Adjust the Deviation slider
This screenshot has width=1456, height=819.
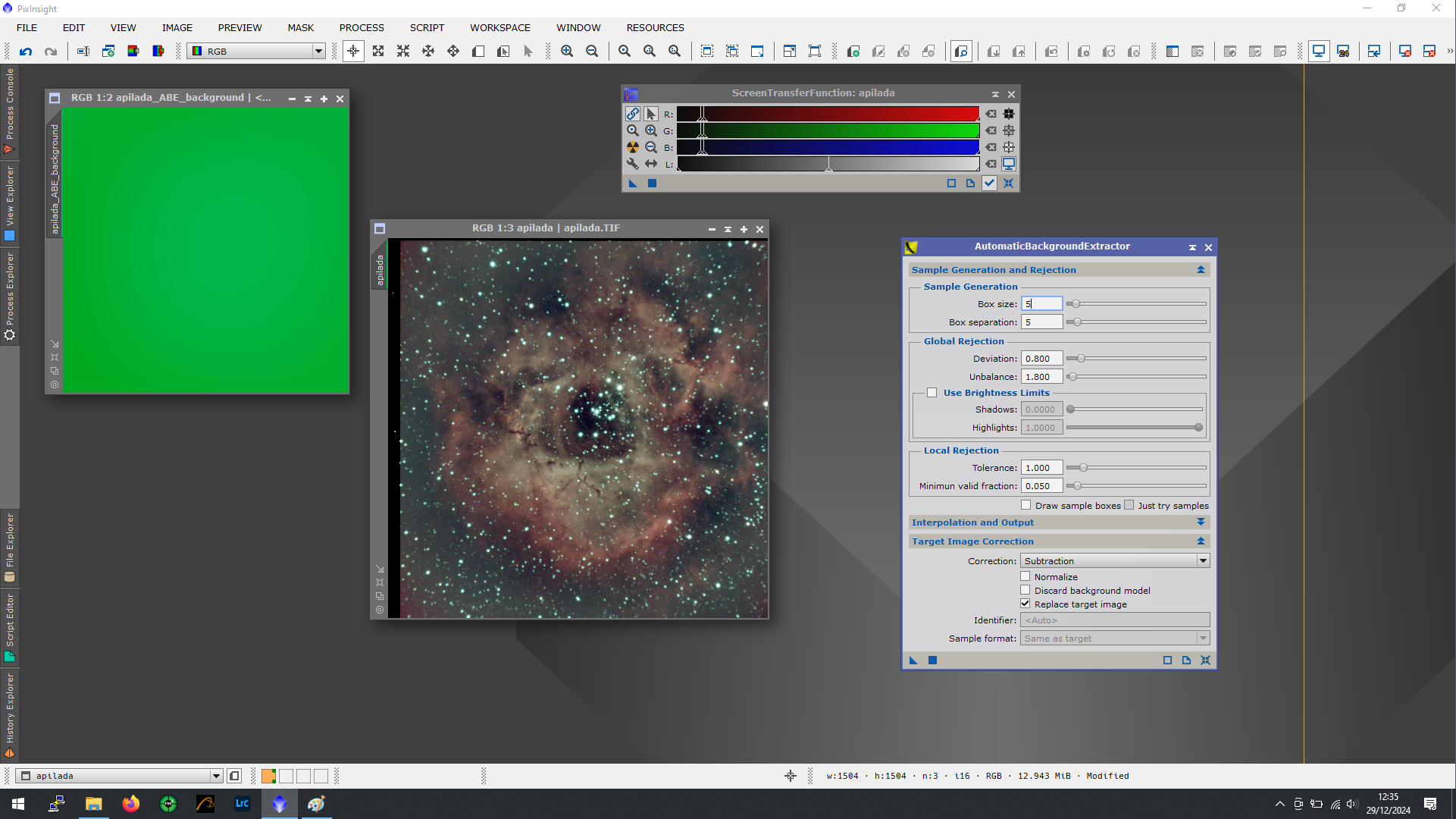pyautogui.click(x=1136, y=359)
